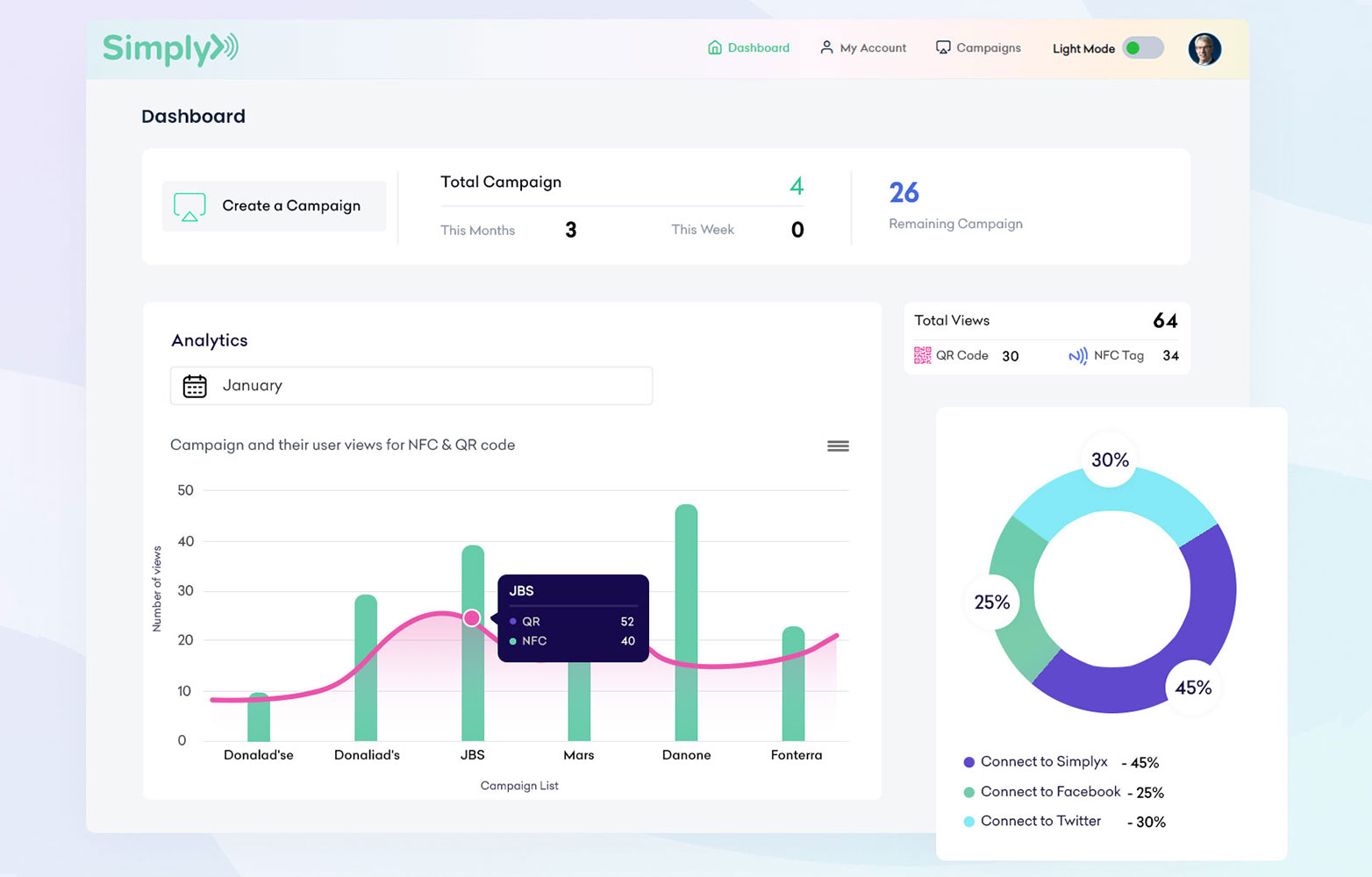
Task: Select the Fonterra bar in chart
Action: pos(793,683)
